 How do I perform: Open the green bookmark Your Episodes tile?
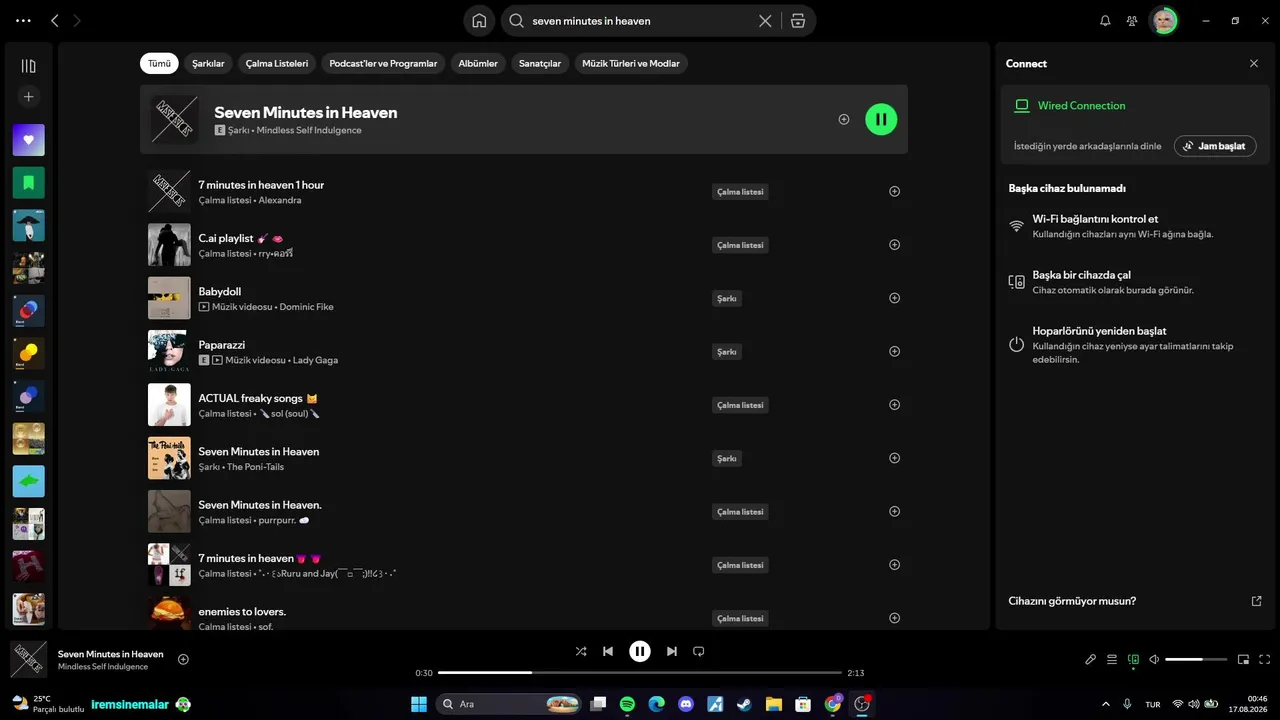point(29,183)
